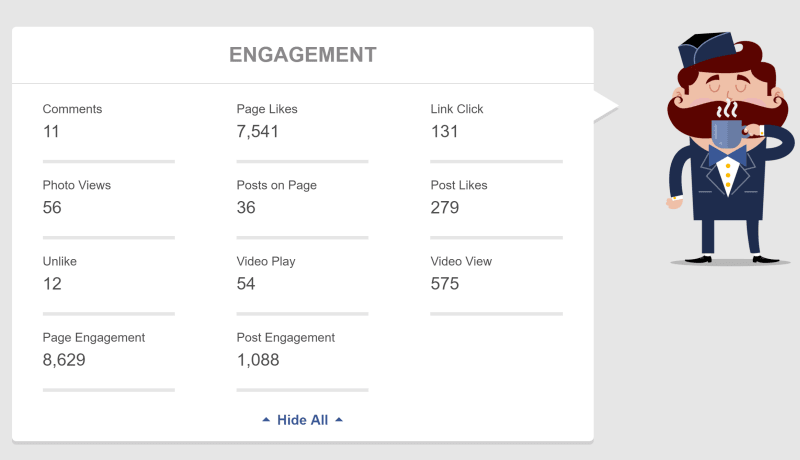Click the up arrow left of Hide All

click(266, 420)
